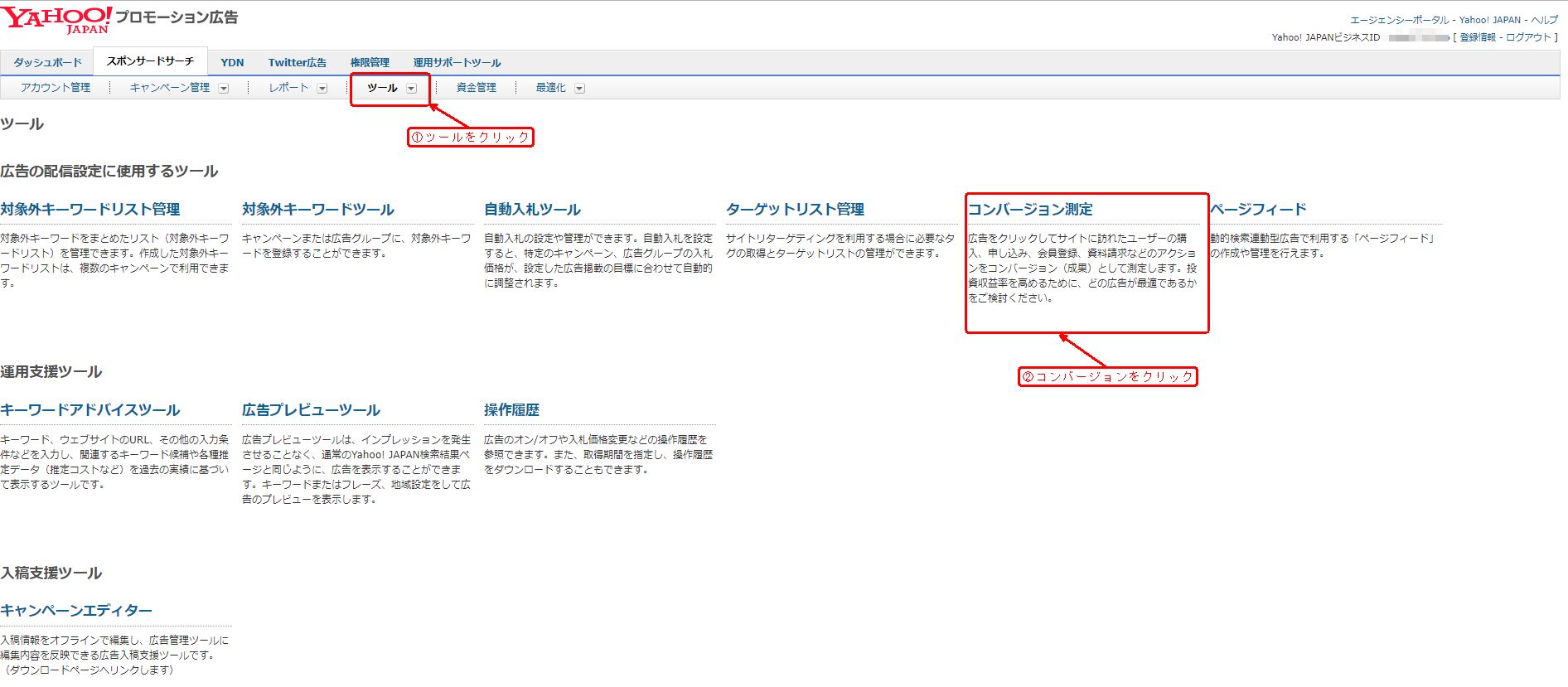This screenshot has width=1568, height=687.
Task: Expand the レポート dropdown arrow
Action: pyautogui.click(x=322, y=89)
